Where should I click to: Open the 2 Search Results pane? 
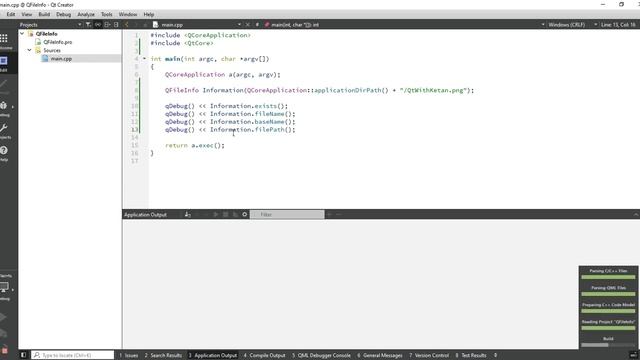pos(163,355)
